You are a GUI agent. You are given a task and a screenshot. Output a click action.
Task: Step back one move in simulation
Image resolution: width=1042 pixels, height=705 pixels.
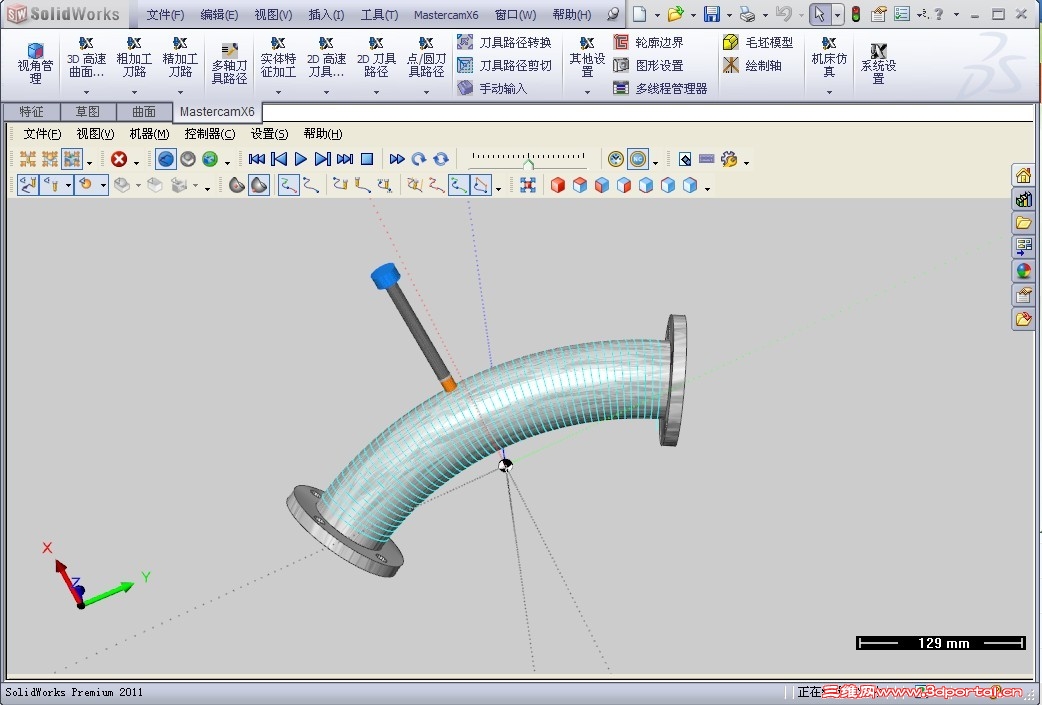pos(279,159)
